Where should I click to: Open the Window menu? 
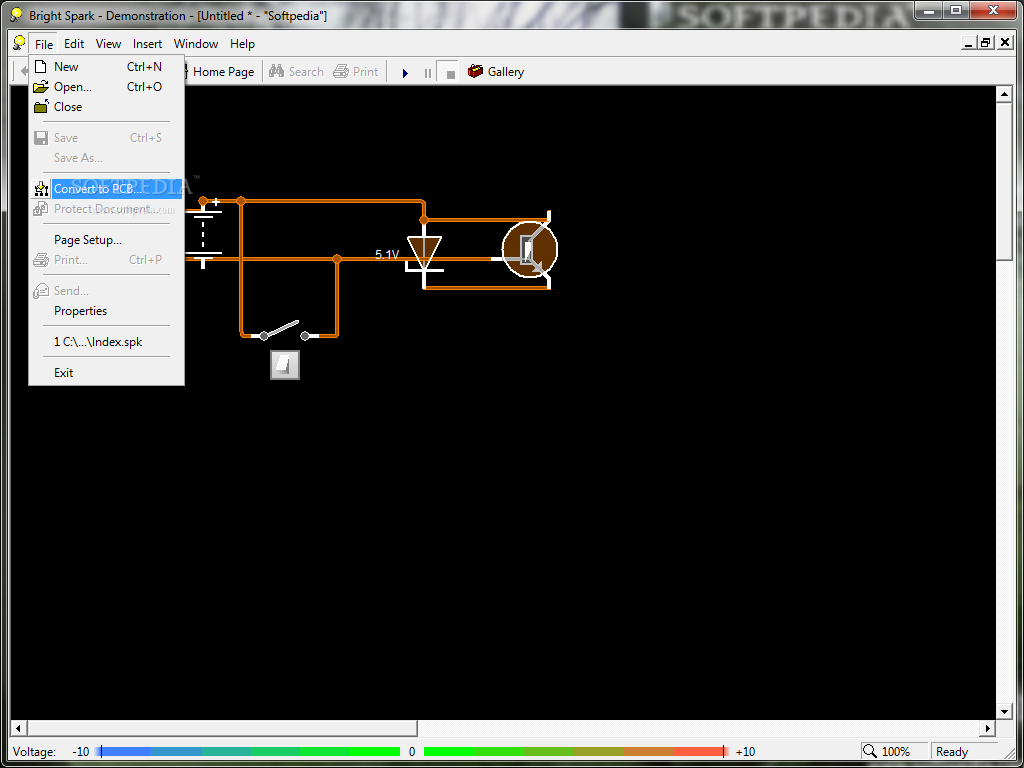click(x=195, y=44)
